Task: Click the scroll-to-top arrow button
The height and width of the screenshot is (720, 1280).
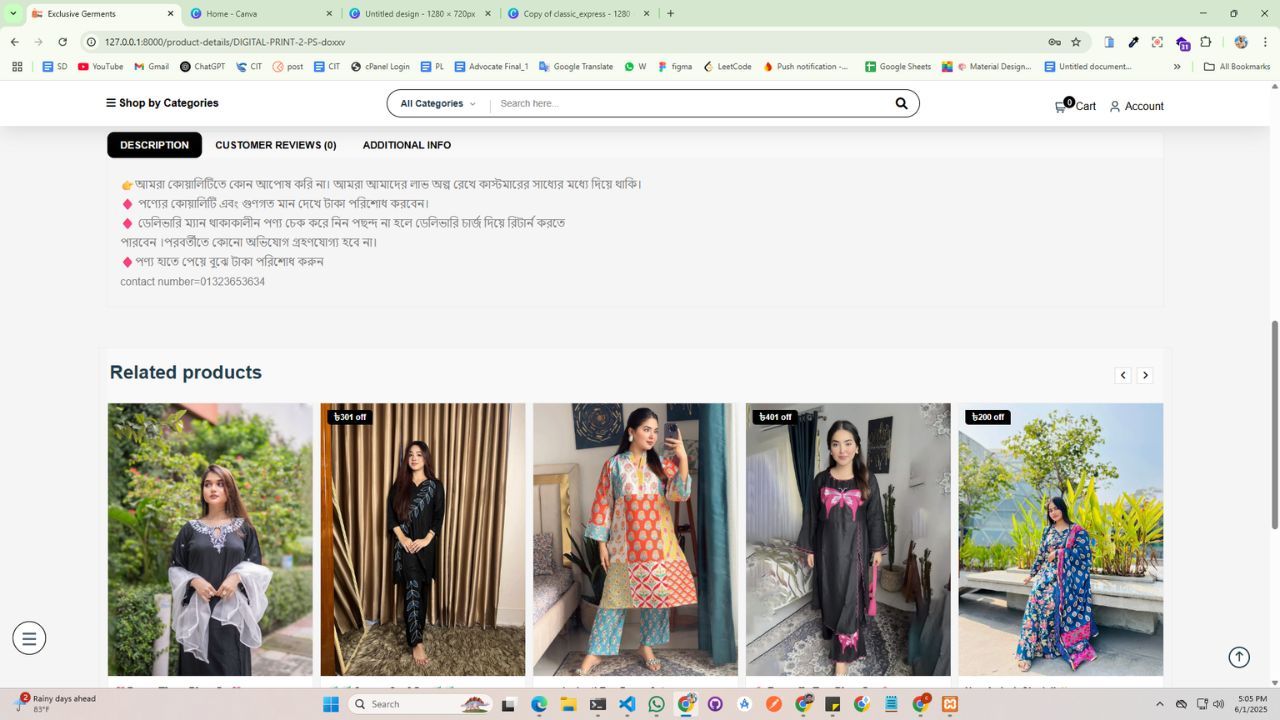Action: point(1239,657)
